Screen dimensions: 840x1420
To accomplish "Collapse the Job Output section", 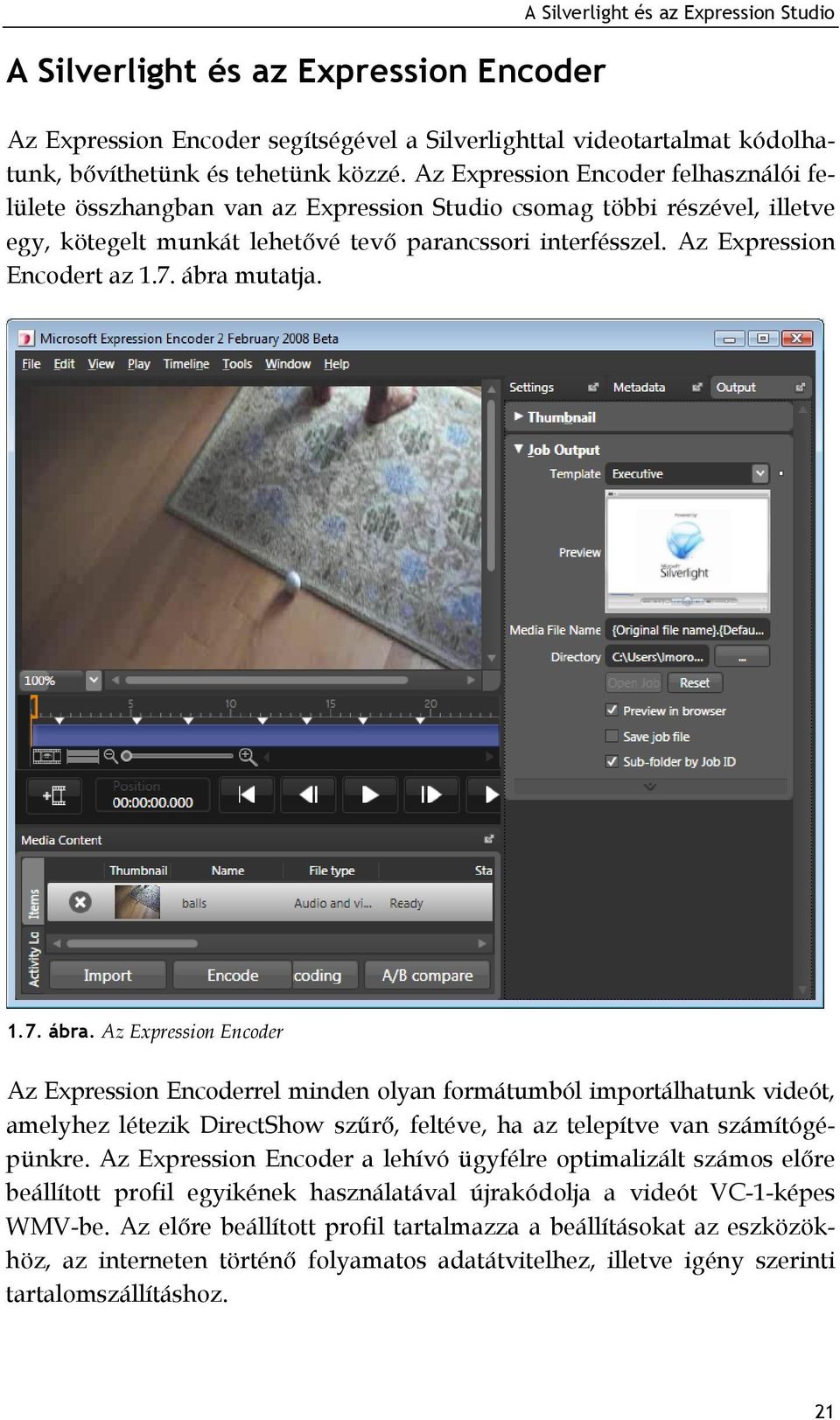I will point(519,449).
